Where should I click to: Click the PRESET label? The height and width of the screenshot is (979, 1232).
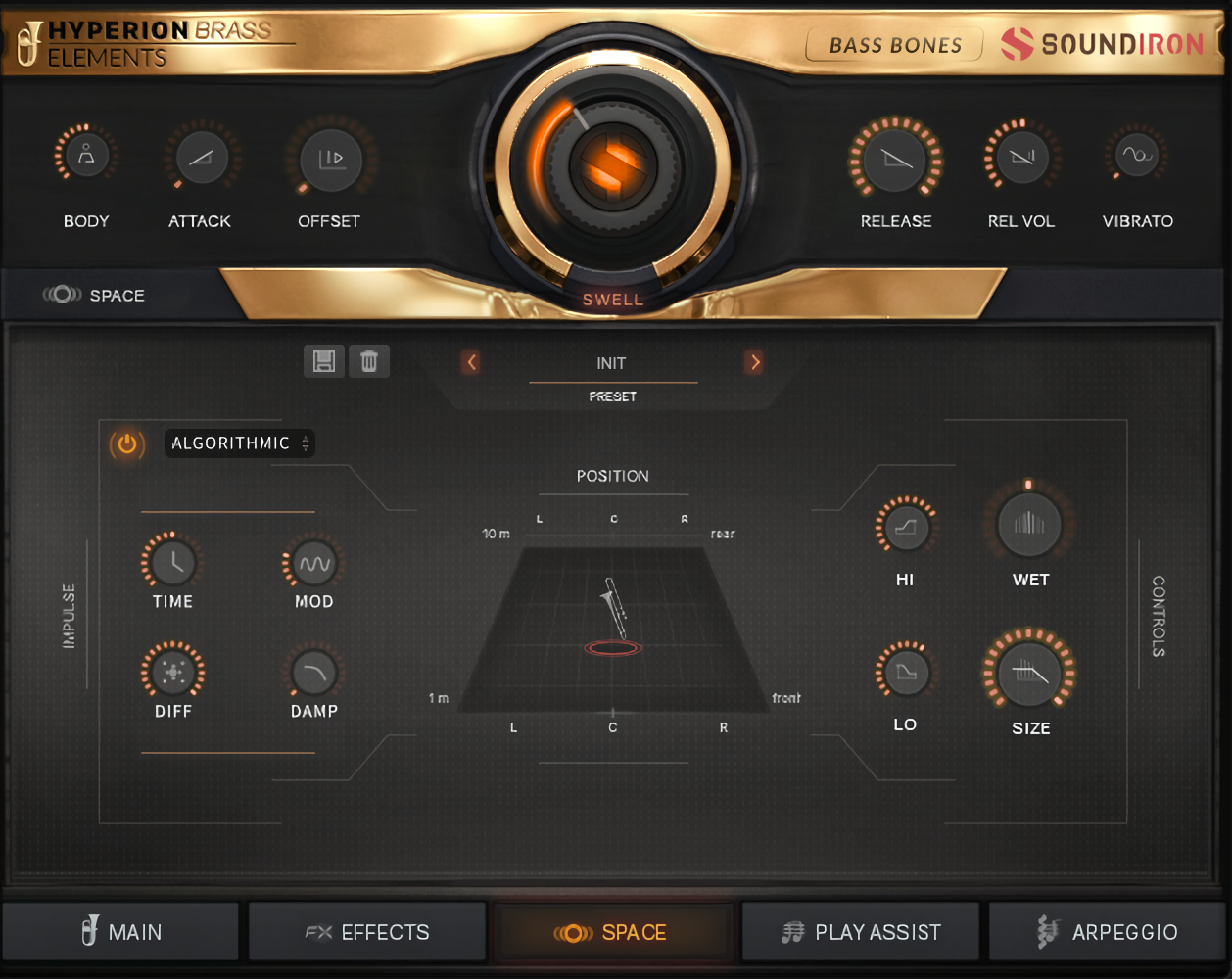pyautogui.click(x=613, y=396)
